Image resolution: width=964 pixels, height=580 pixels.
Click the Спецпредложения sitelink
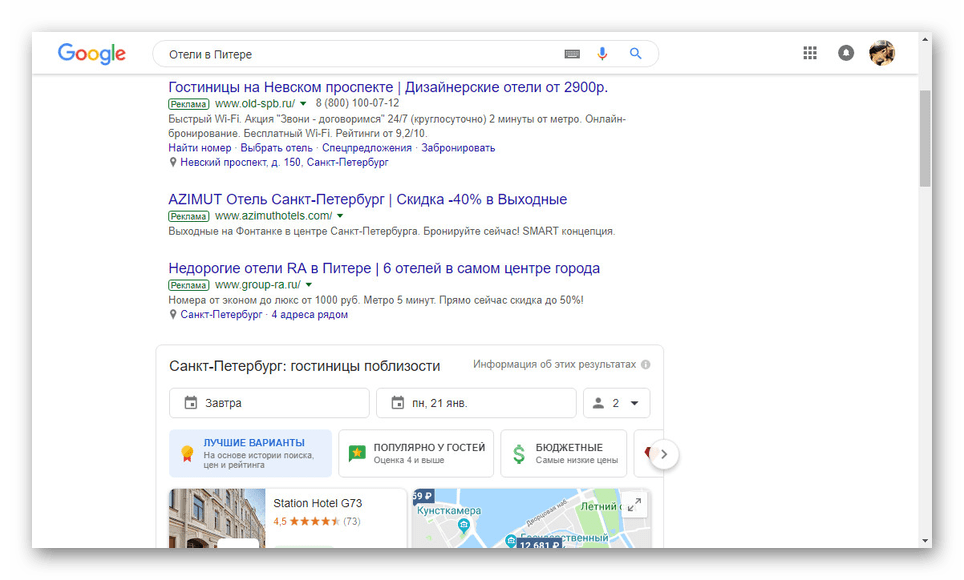(367, 148)
